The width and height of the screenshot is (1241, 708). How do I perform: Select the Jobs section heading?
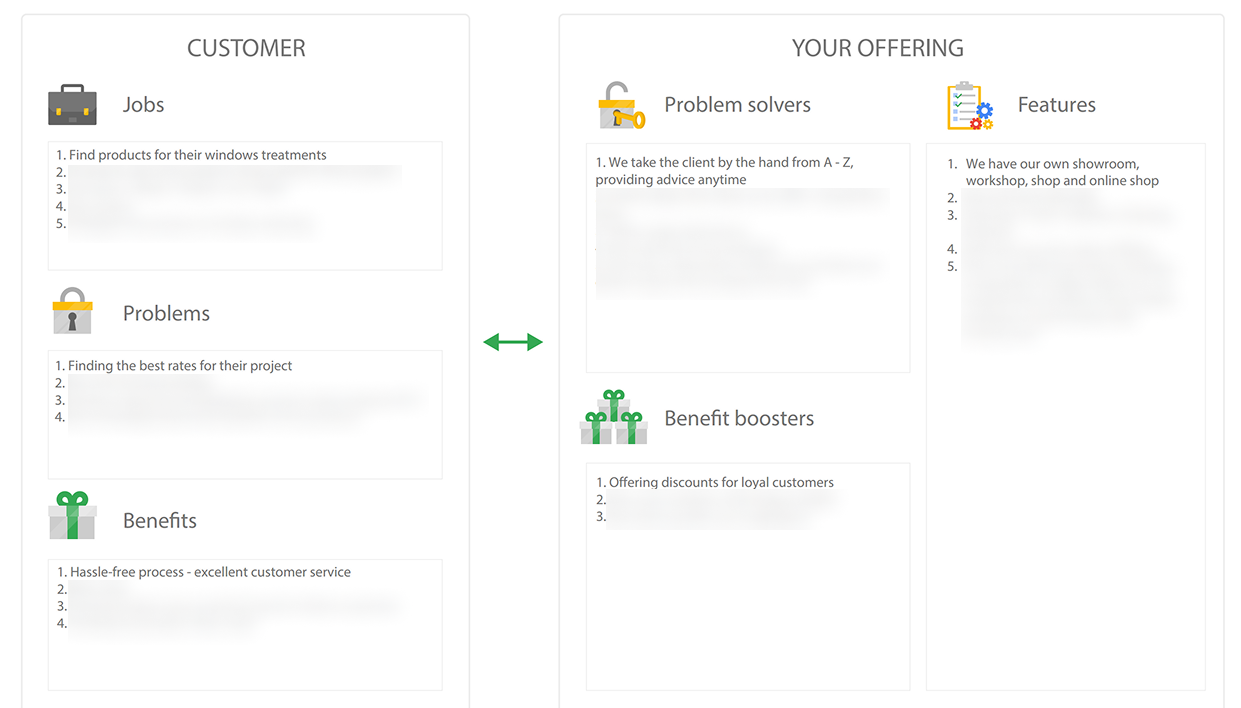pyautogui.click(x=143, y=105)
